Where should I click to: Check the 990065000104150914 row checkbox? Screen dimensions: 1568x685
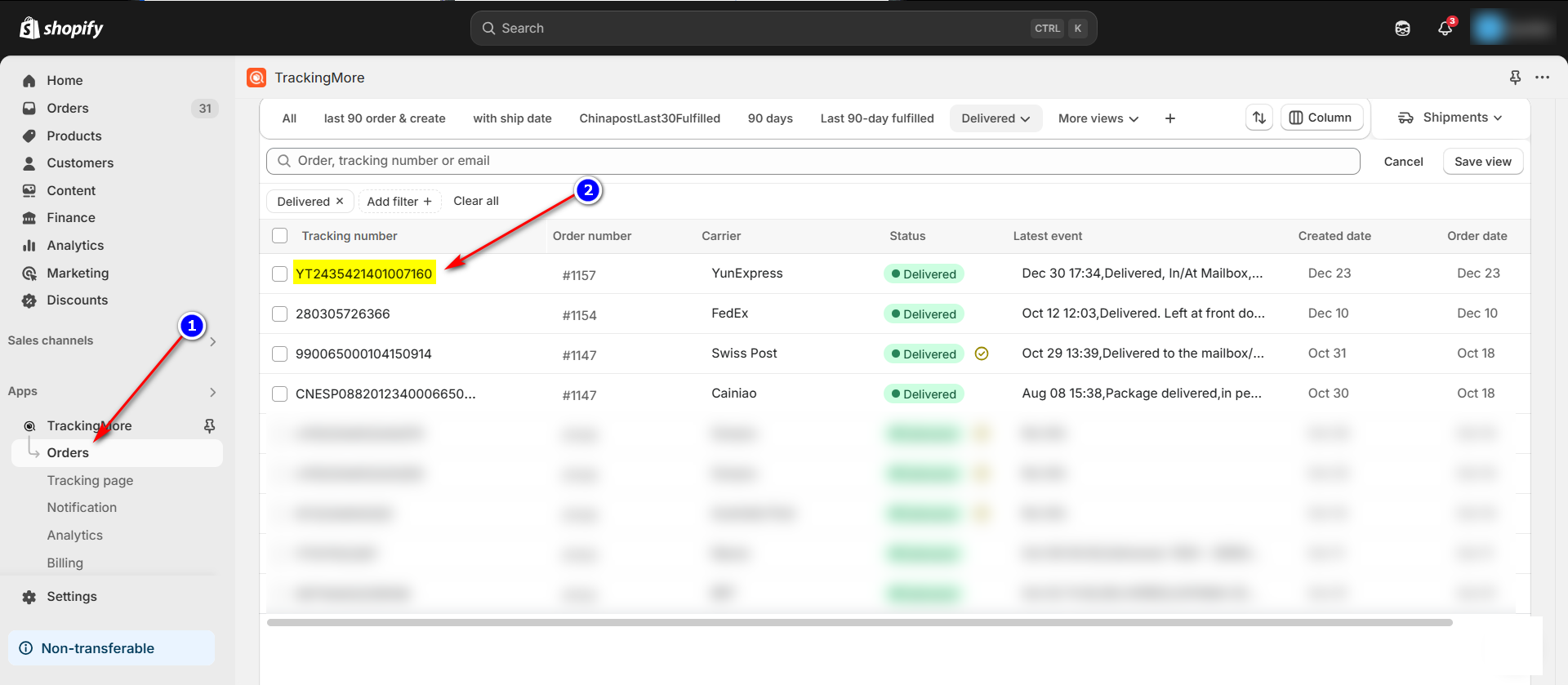[280, 354]
